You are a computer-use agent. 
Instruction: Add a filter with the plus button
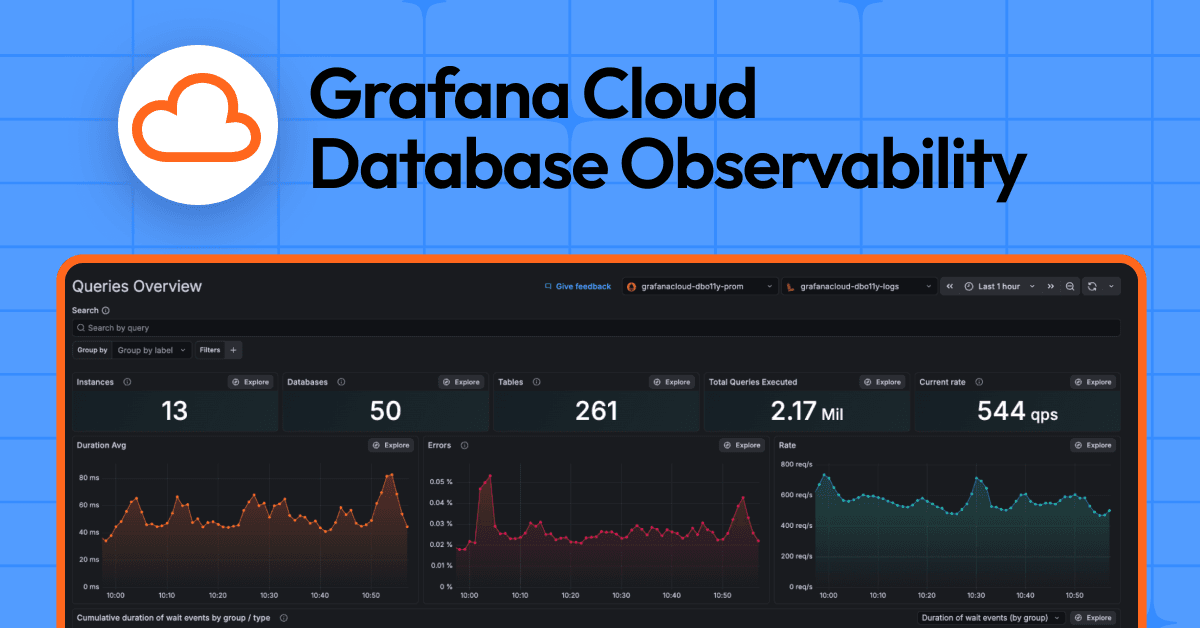(x=233, y=350)
